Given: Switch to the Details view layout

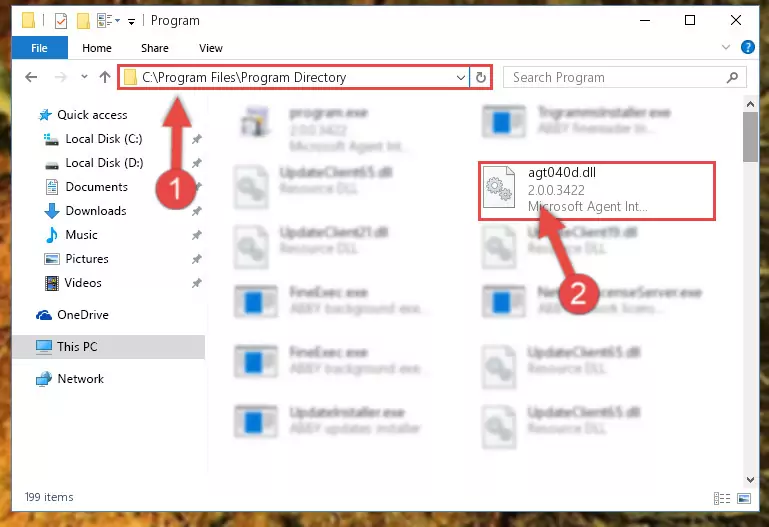Looking at the screenshot, I should (721, 499).
